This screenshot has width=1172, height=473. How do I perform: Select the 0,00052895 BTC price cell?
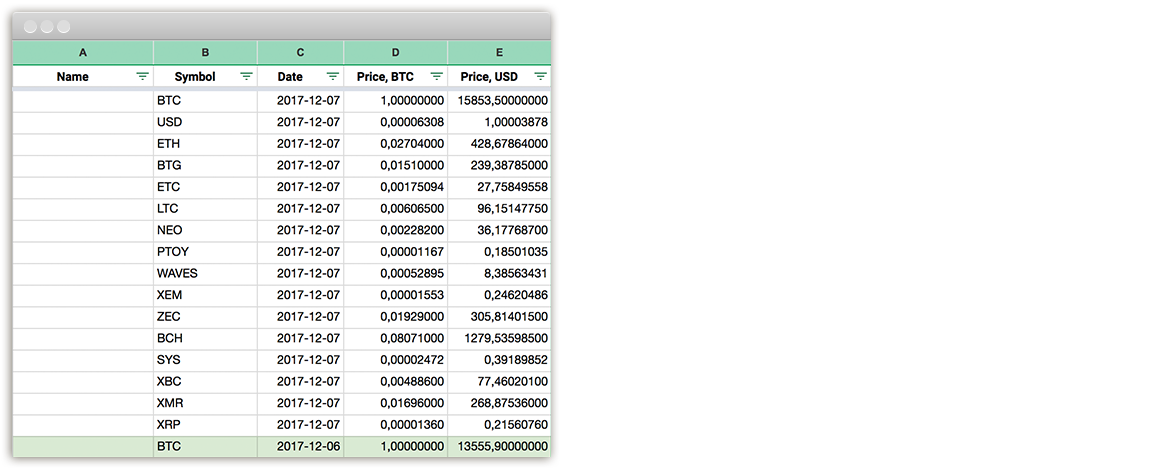point(395,273)
